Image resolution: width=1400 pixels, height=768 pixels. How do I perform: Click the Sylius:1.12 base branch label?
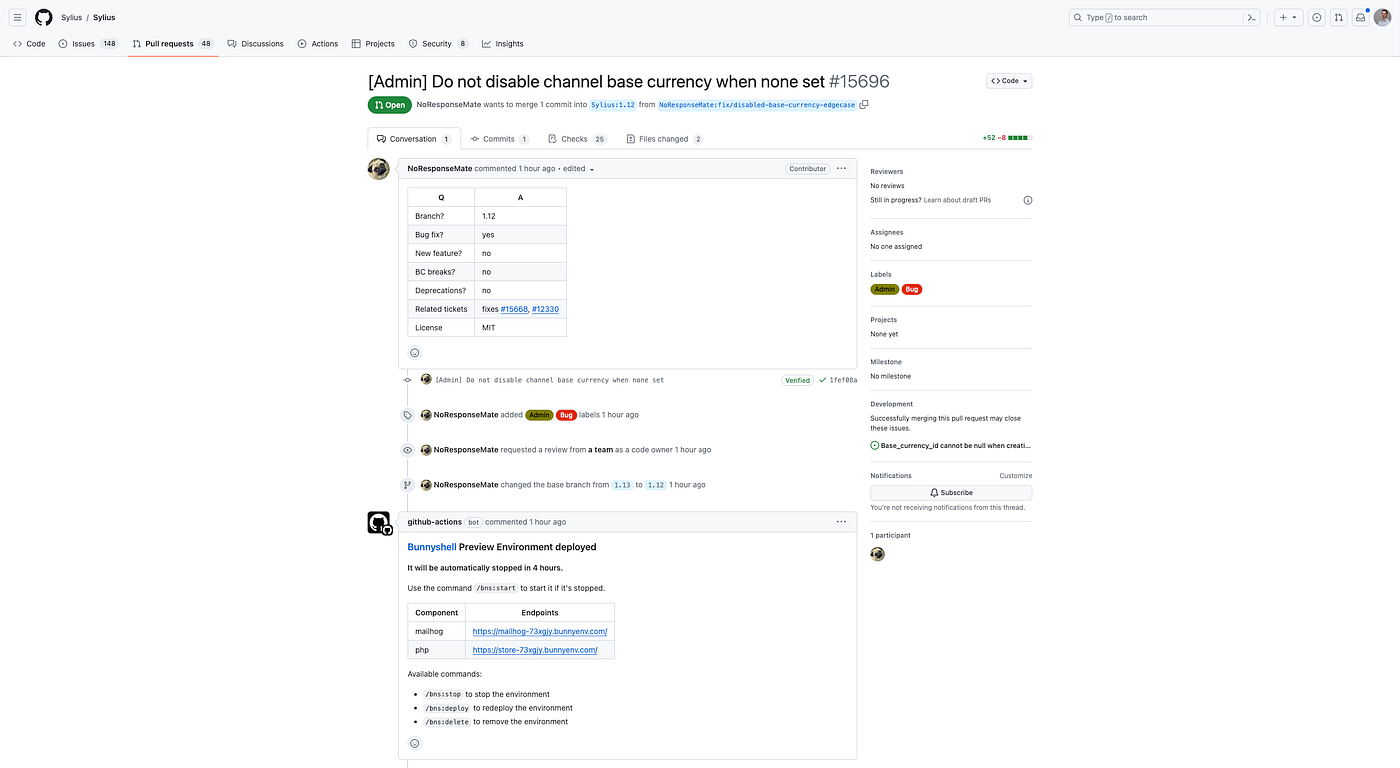point(612,105)
